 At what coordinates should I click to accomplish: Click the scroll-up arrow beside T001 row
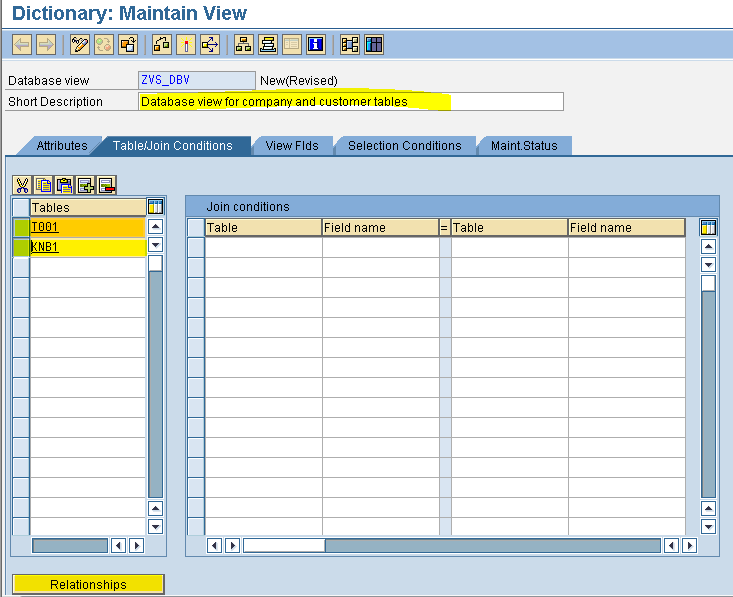pos(155,227)
